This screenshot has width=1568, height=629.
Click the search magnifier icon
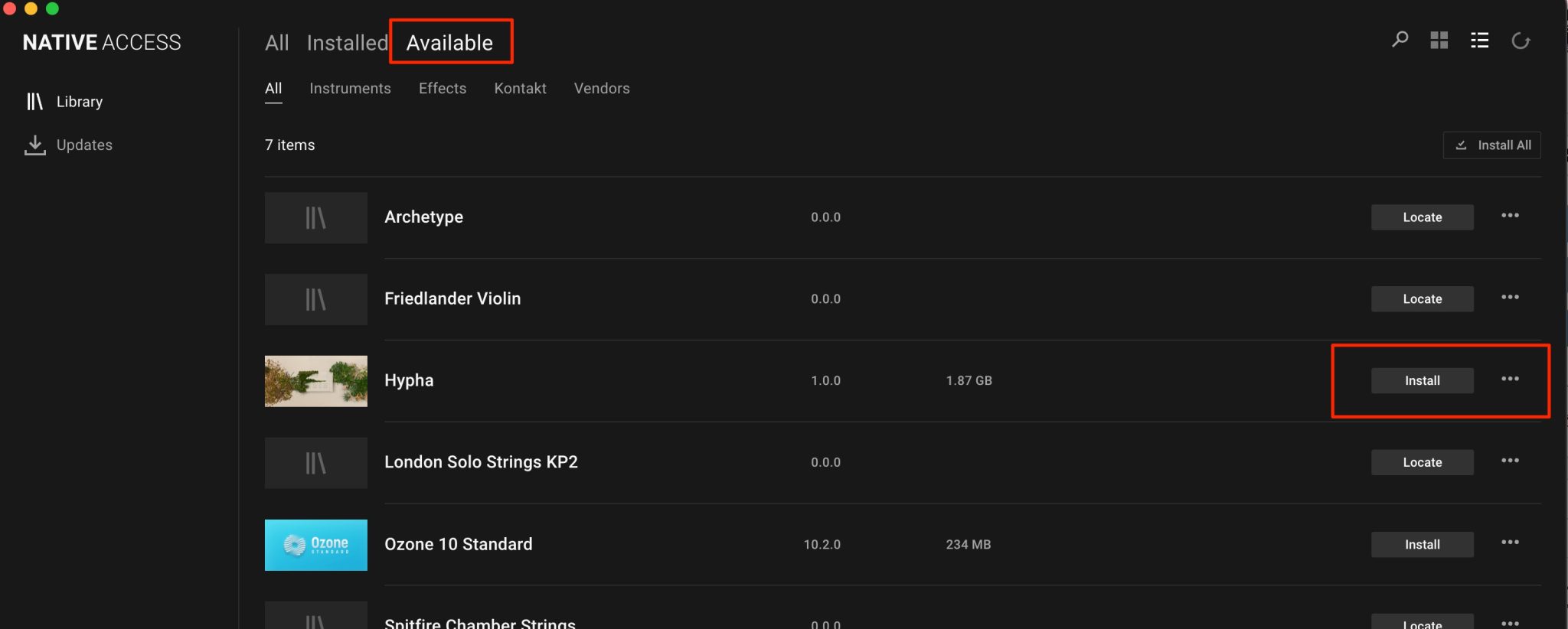(x=1400, y=40)
